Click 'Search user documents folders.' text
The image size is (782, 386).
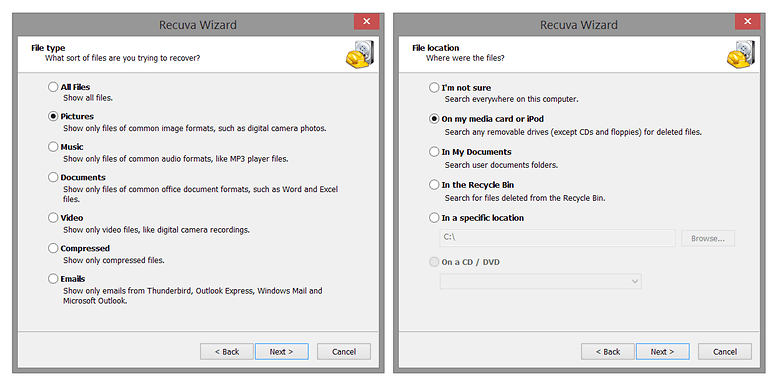501,165
